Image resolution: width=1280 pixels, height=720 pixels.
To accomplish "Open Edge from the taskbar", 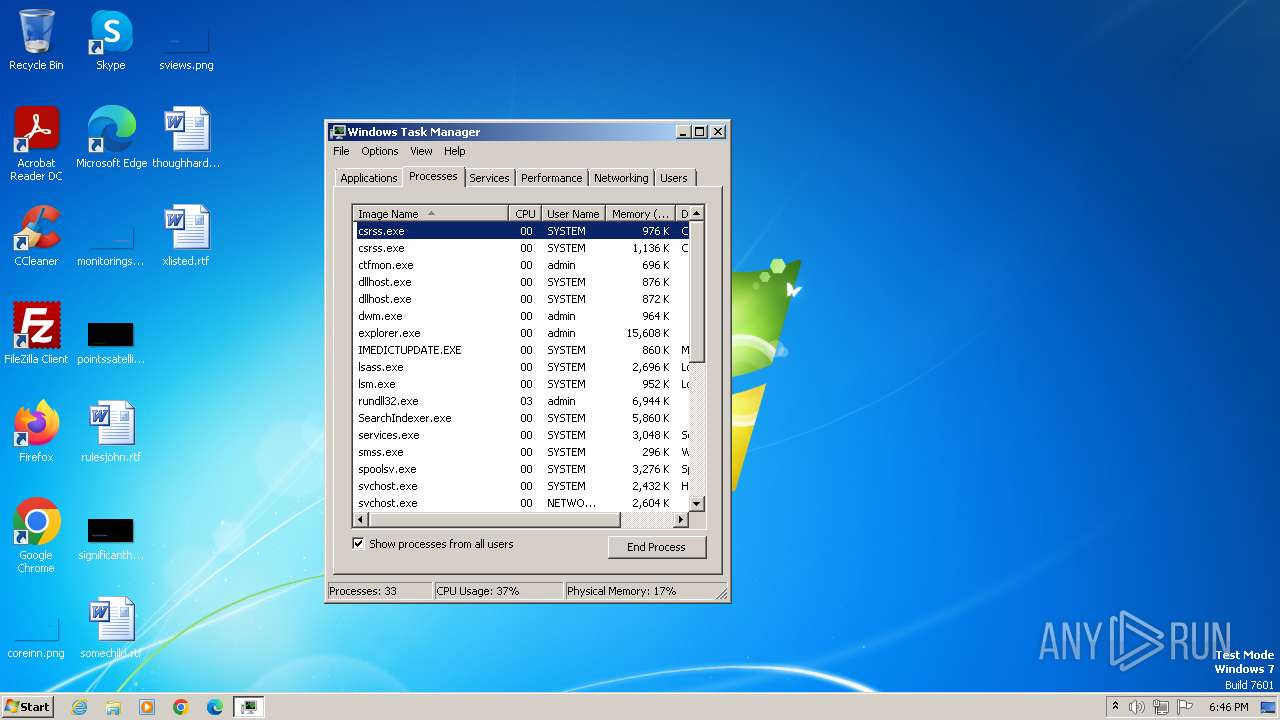I will click(x=215, y=707).
